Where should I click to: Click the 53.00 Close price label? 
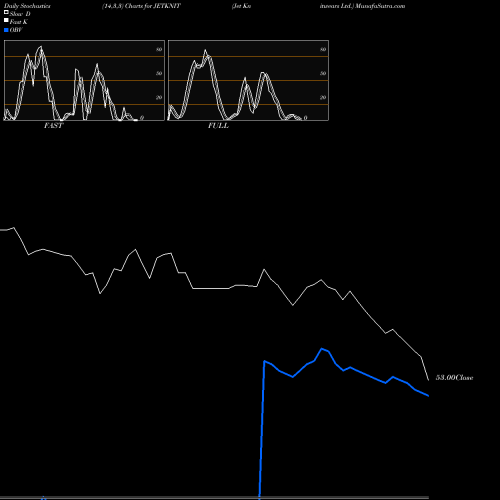(455, 378)
